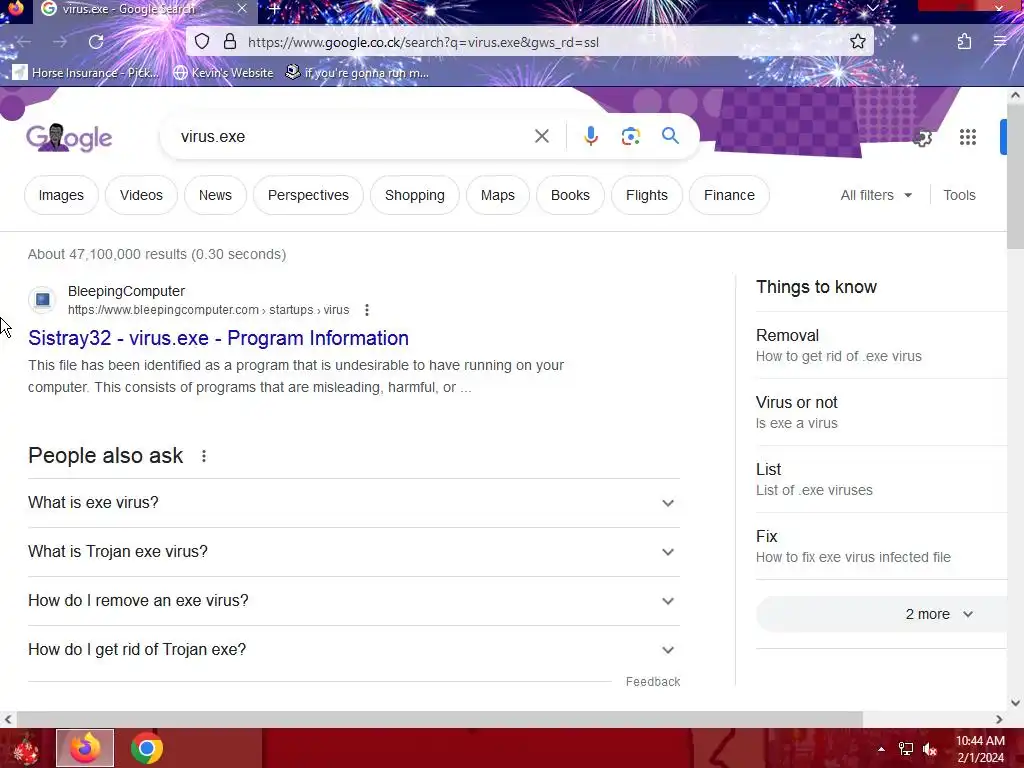Click the network tray icon
1024x768 pixels.
click(x=906, y=749)
